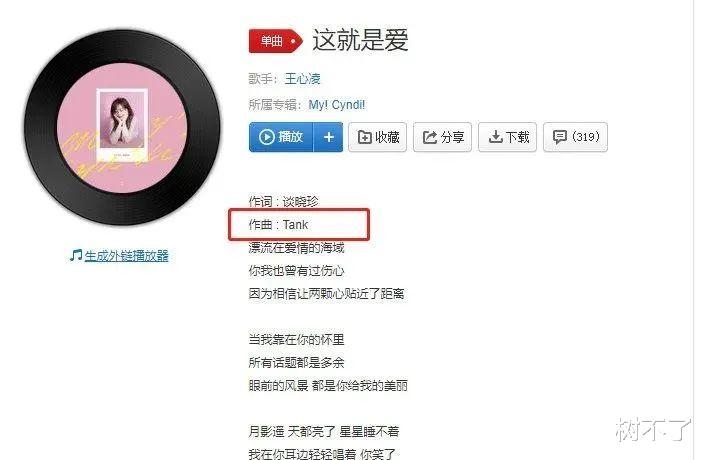
Task: Click the 下载 button label
Action: pos(517,137)
